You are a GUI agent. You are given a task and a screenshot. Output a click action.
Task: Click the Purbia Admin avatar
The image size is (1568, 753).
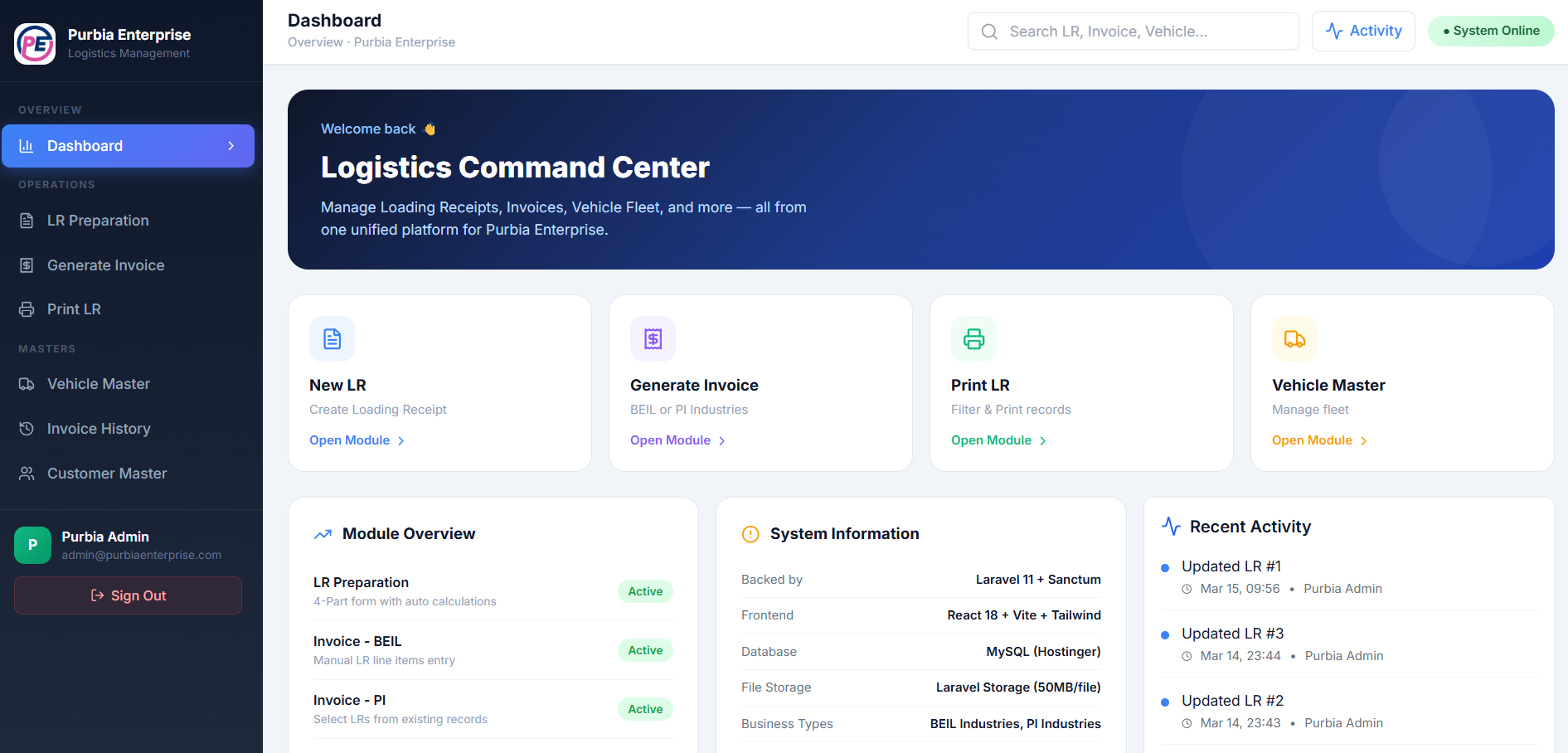coord(32,545)
